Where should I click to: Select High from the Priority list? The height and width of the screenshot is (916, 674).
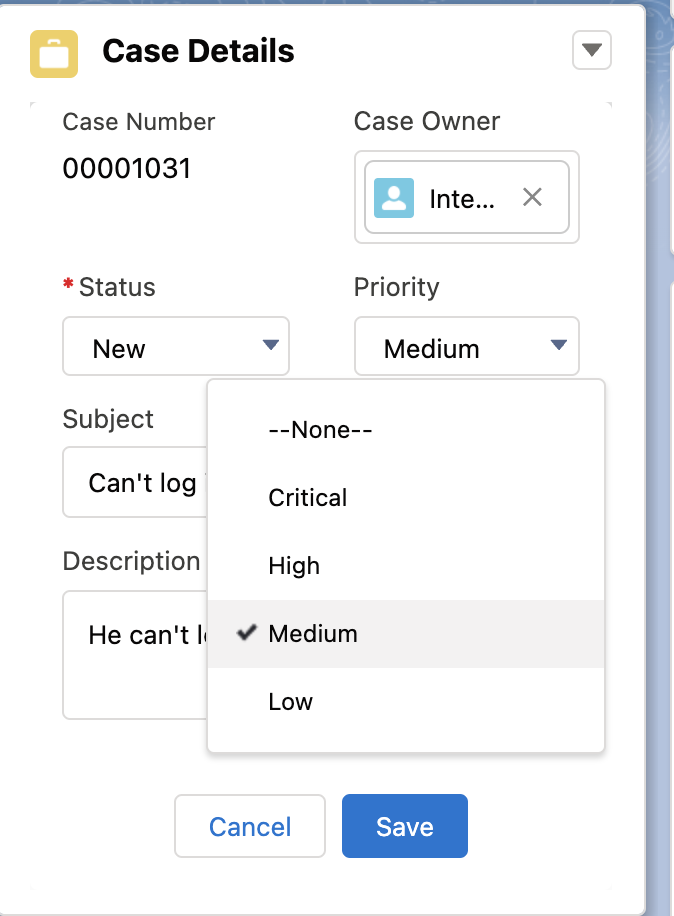(x=293, y=565)
